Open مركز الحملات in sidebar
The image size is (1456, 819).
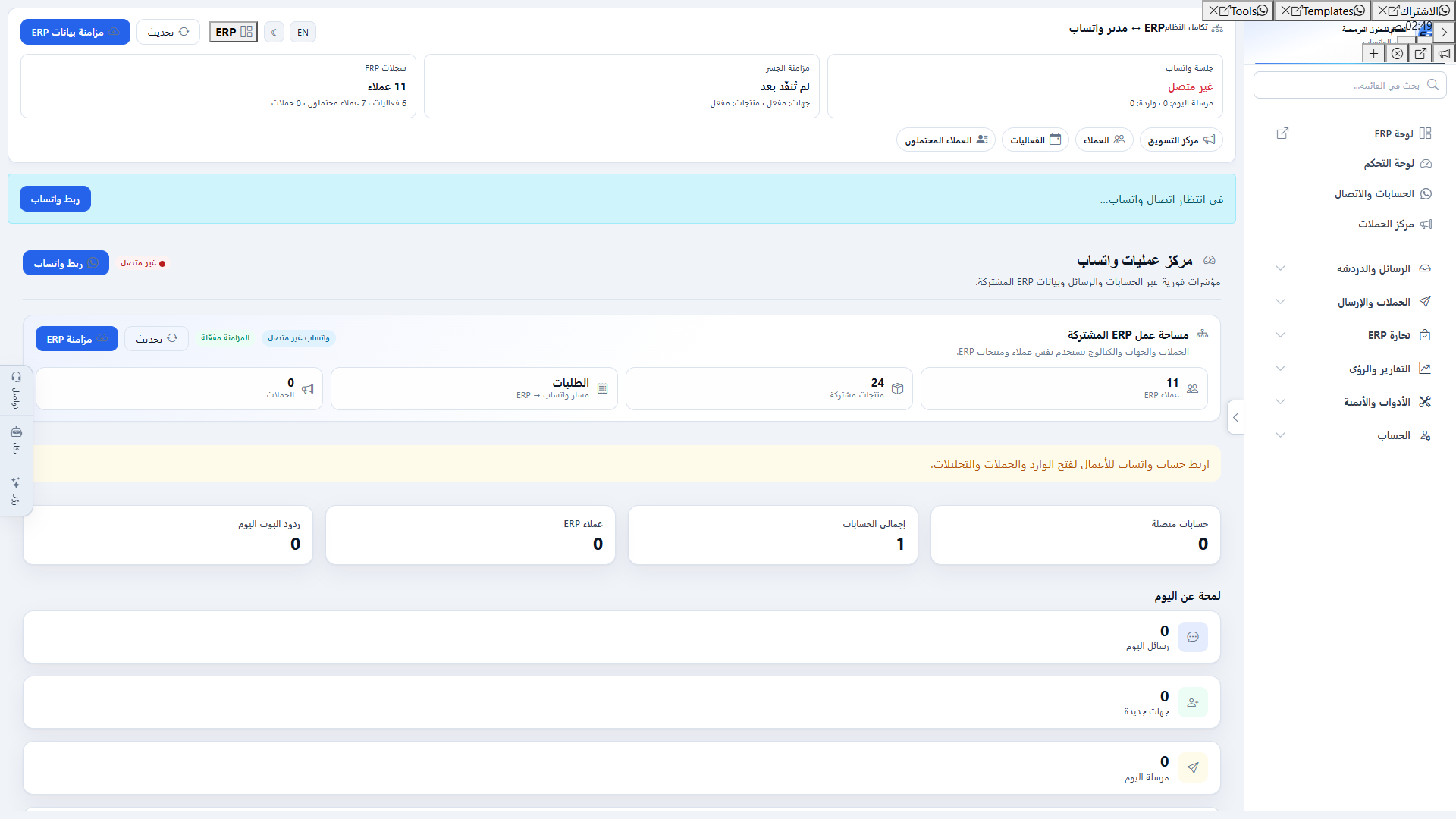click(x=1355, y=224)
